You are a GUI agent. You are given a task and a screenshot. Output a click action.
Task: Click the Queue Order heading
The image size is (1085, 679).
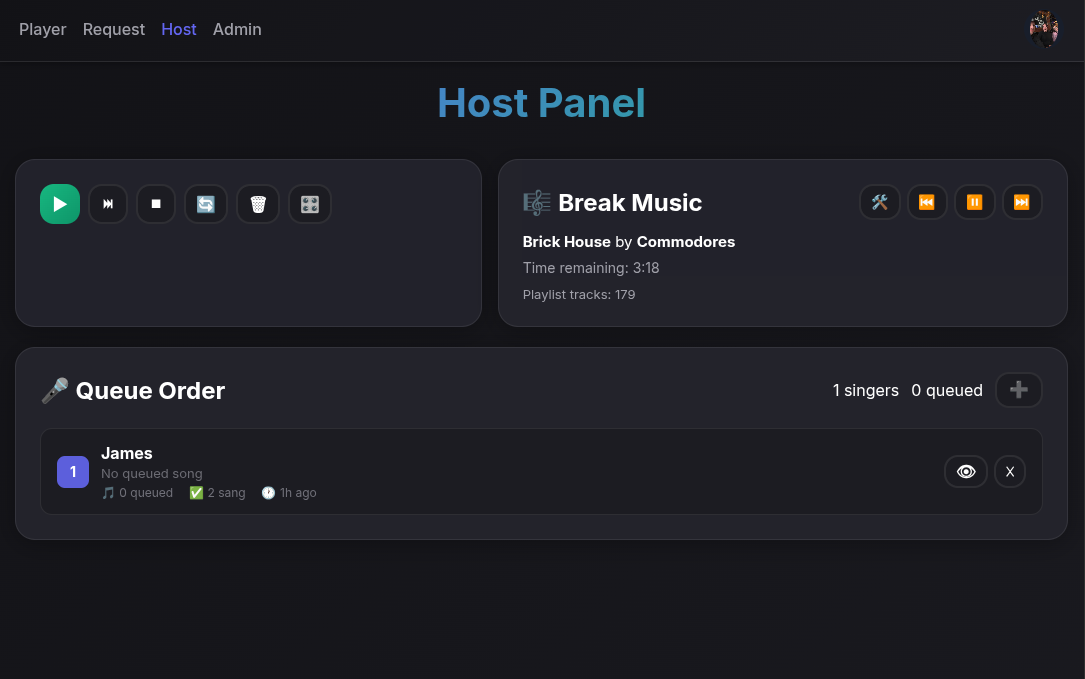[150, 390]
